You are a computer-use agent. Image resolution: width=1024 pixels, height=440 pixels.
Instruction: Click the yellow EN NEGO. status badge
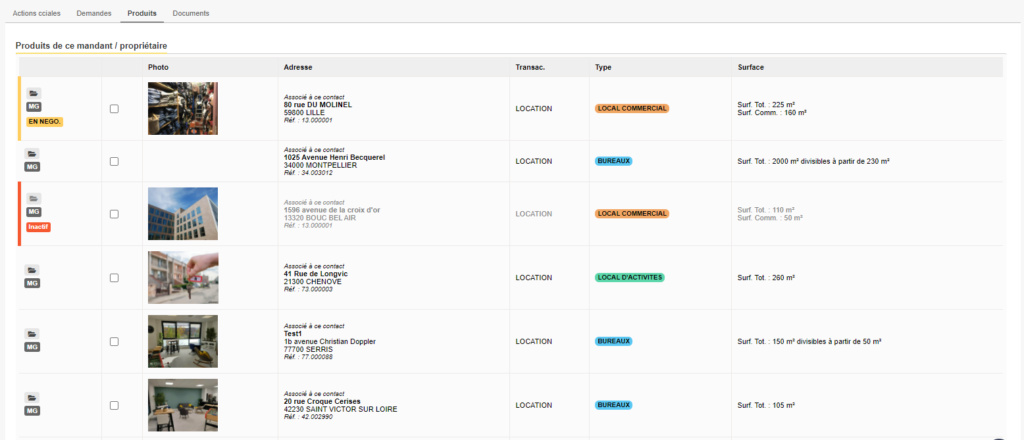(44, 121)
